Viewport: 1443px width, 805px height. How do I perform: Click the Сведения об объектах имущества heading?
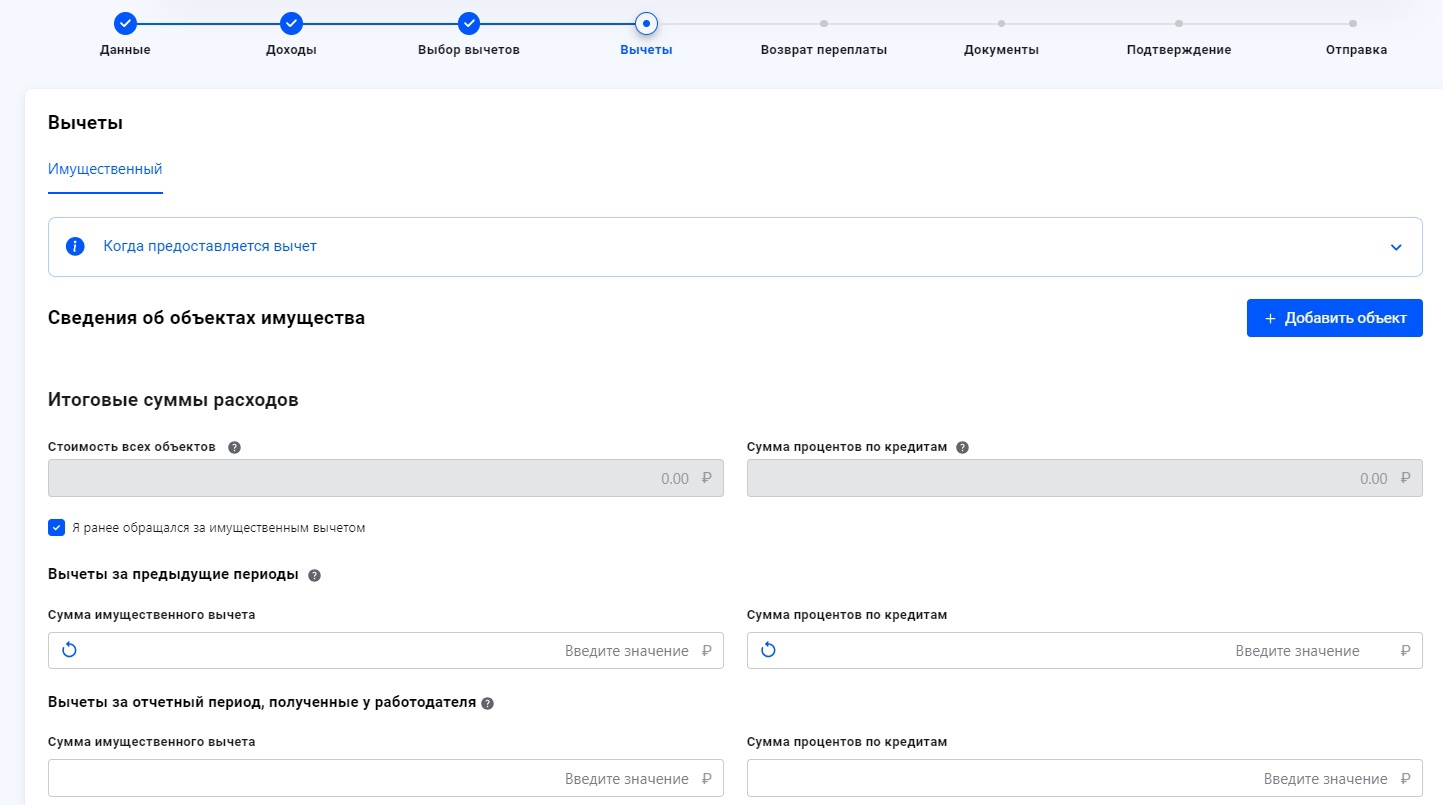(206, 318)
